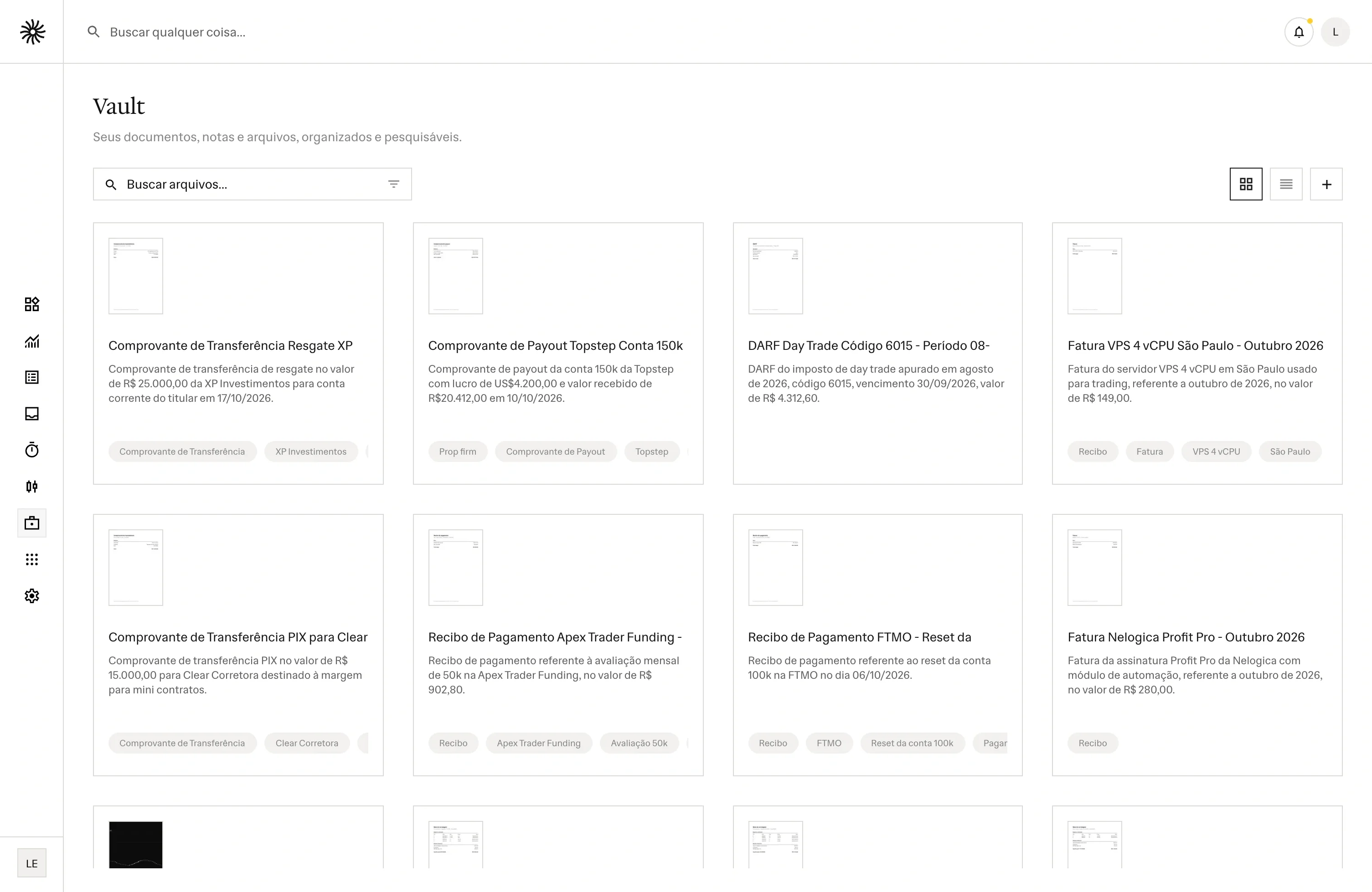Open DARF Day Trade Código 6015 title
This screenshot has width=1372, height=892.
point(868,346)
